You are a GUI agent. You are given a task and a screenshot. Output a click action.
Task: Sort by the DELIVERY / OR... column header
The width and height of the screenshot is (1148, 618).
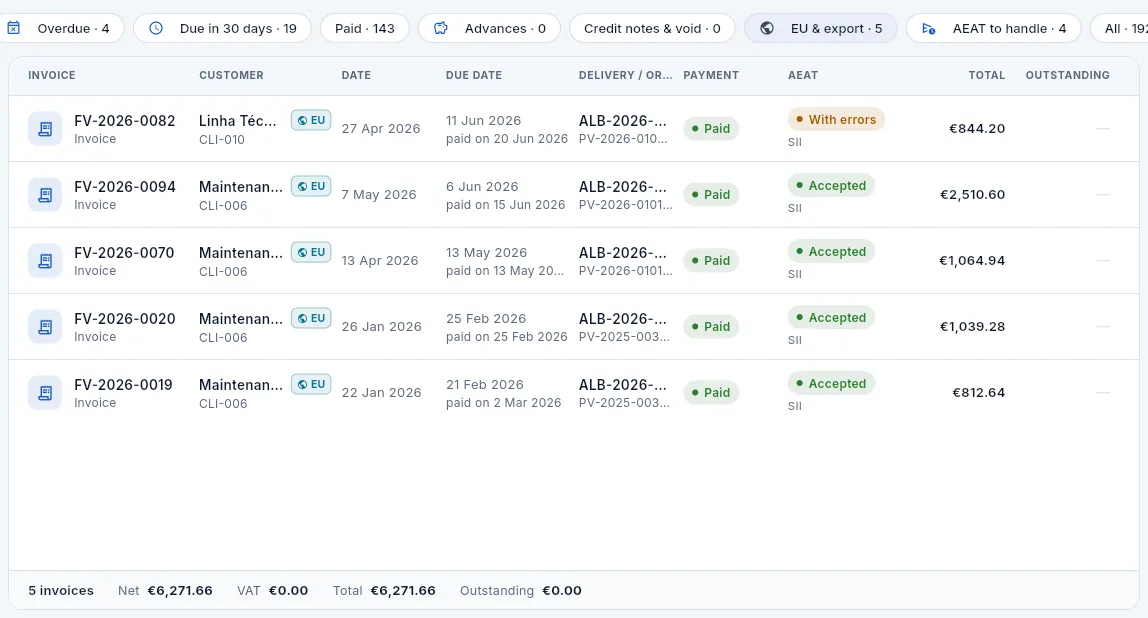pos(625,75)
